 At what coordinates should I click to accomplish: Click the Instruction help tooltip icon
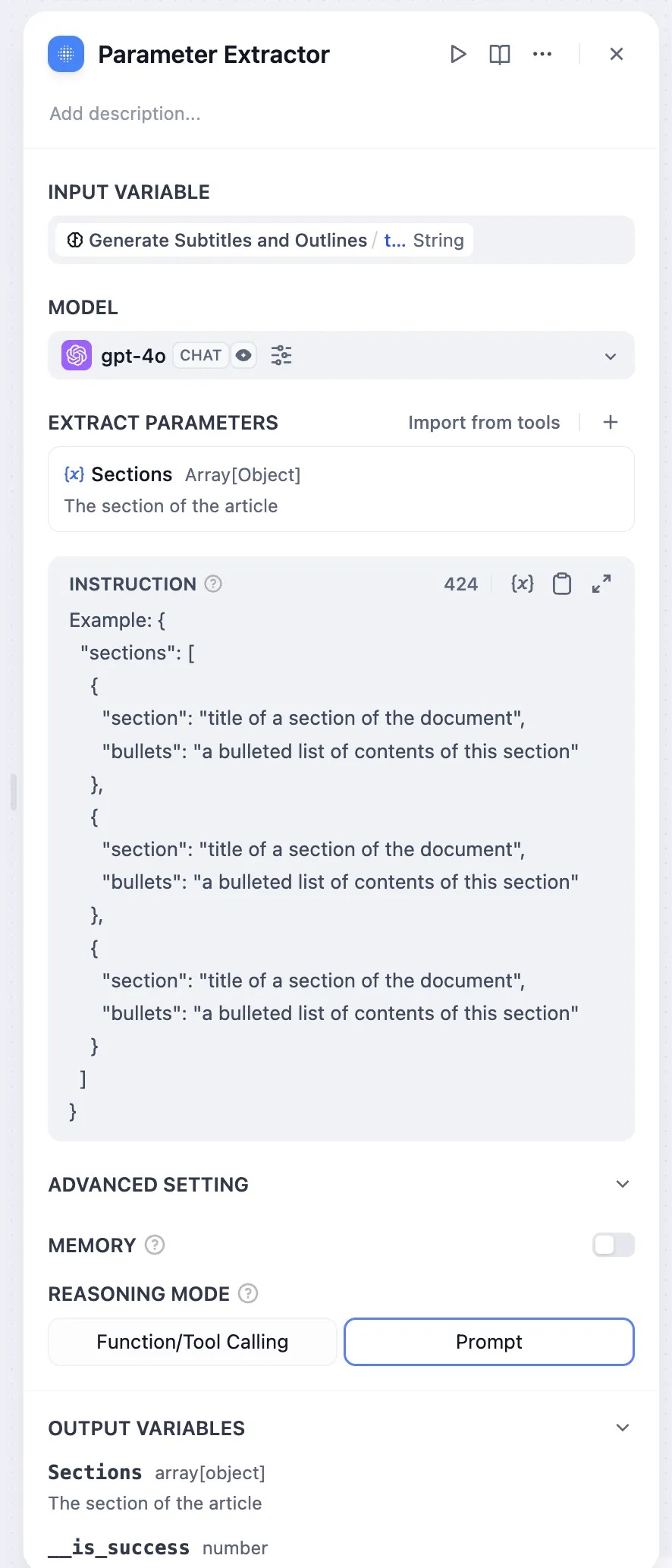click(x=213, y=584)
